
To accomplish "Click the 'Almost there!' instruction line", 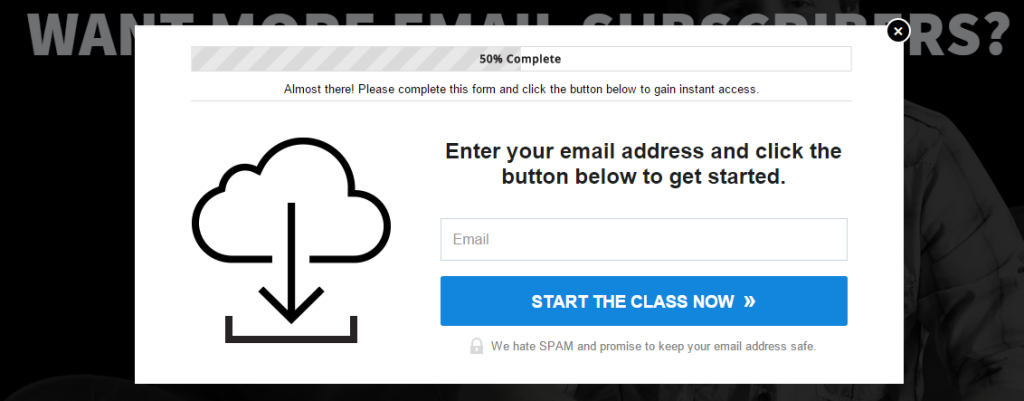I will (521, 89).
